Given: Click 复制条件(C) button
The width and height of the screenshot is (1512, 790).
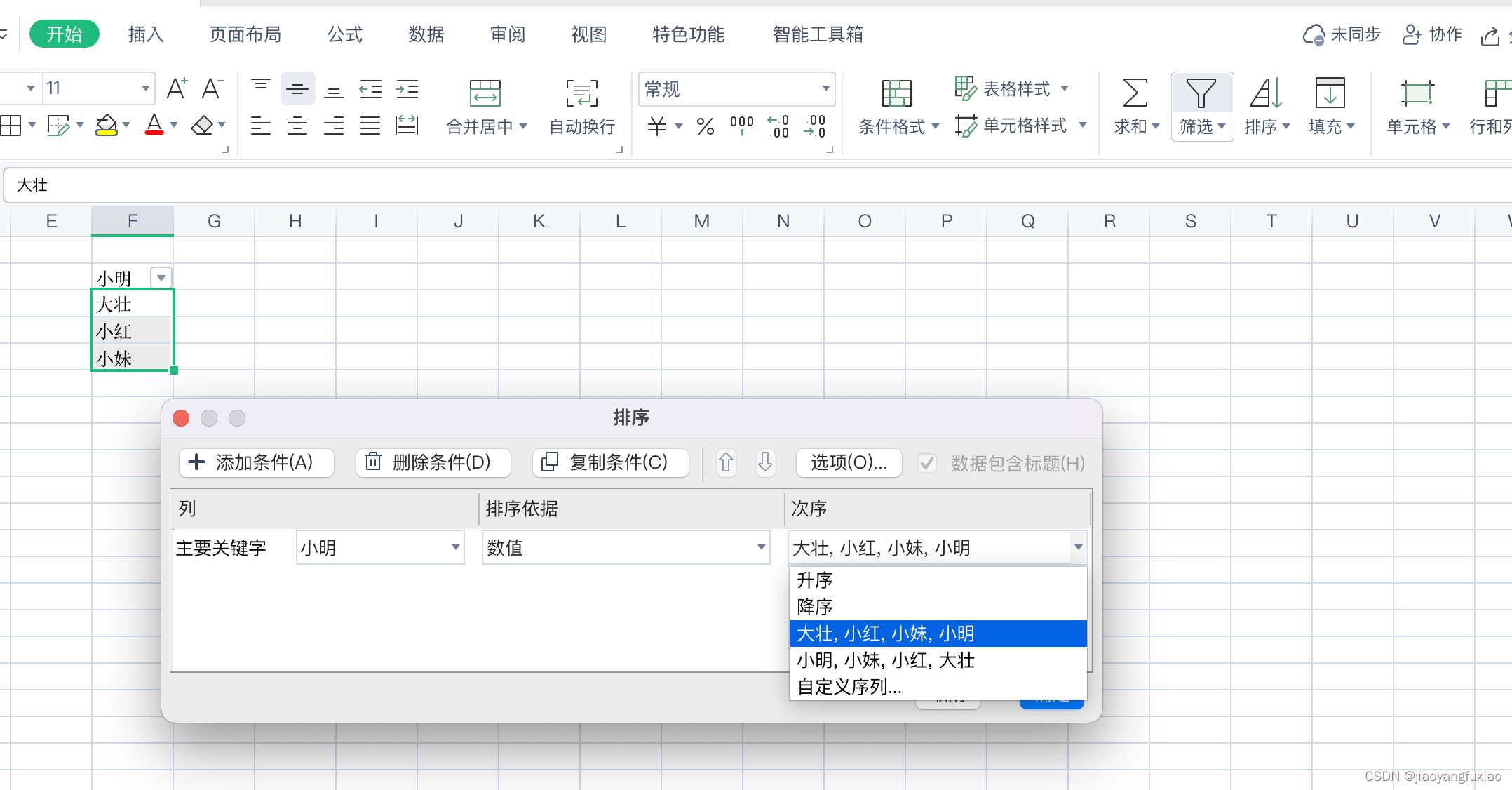Looking at the screenshot, I should click(x=610, y=462).
